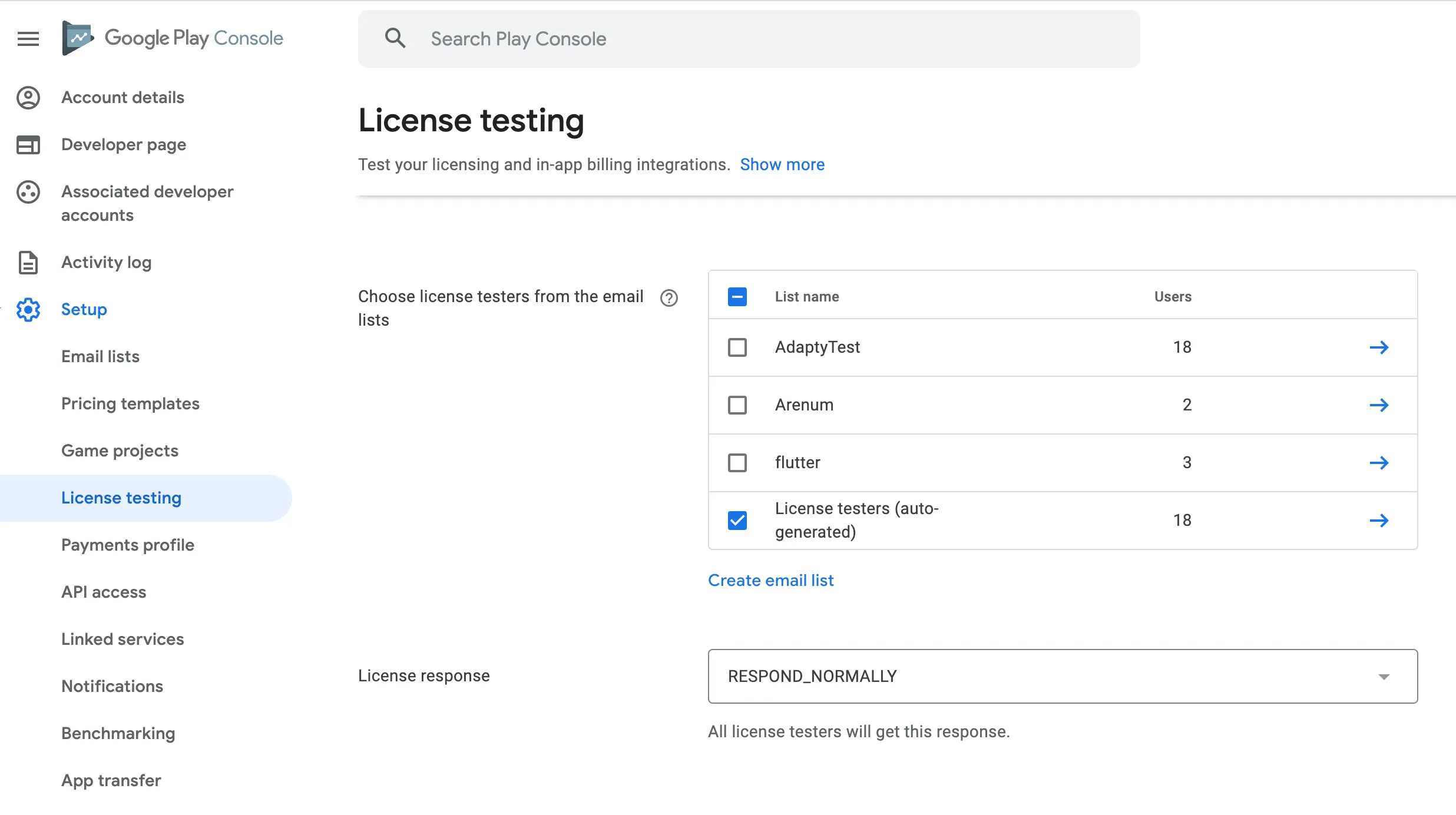Collapse the Setup sidebar section
Image resolution: width=1456 pixels, height=815 pixels.
tap(84, 310)
